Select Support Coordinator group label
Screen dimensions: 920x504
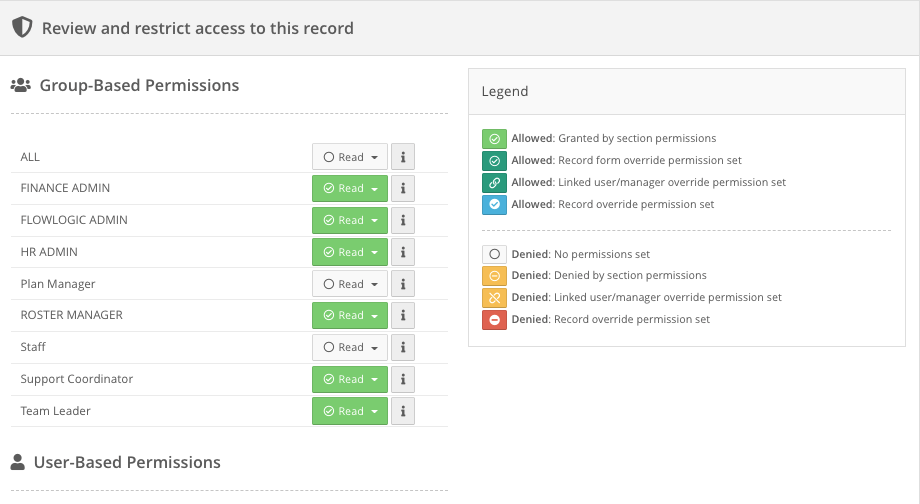[x=76, y=379]
